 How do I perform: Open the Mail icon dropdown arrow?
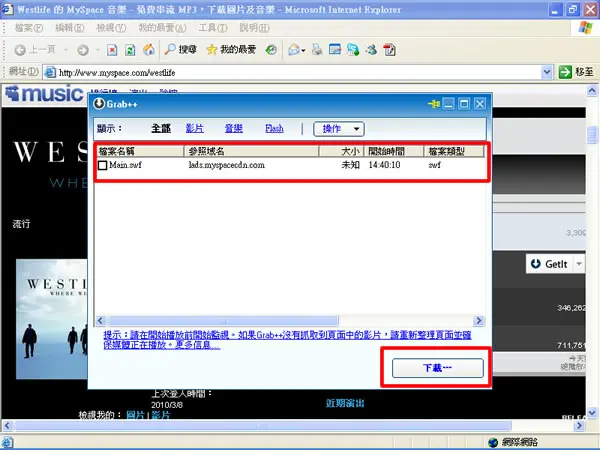303,50
